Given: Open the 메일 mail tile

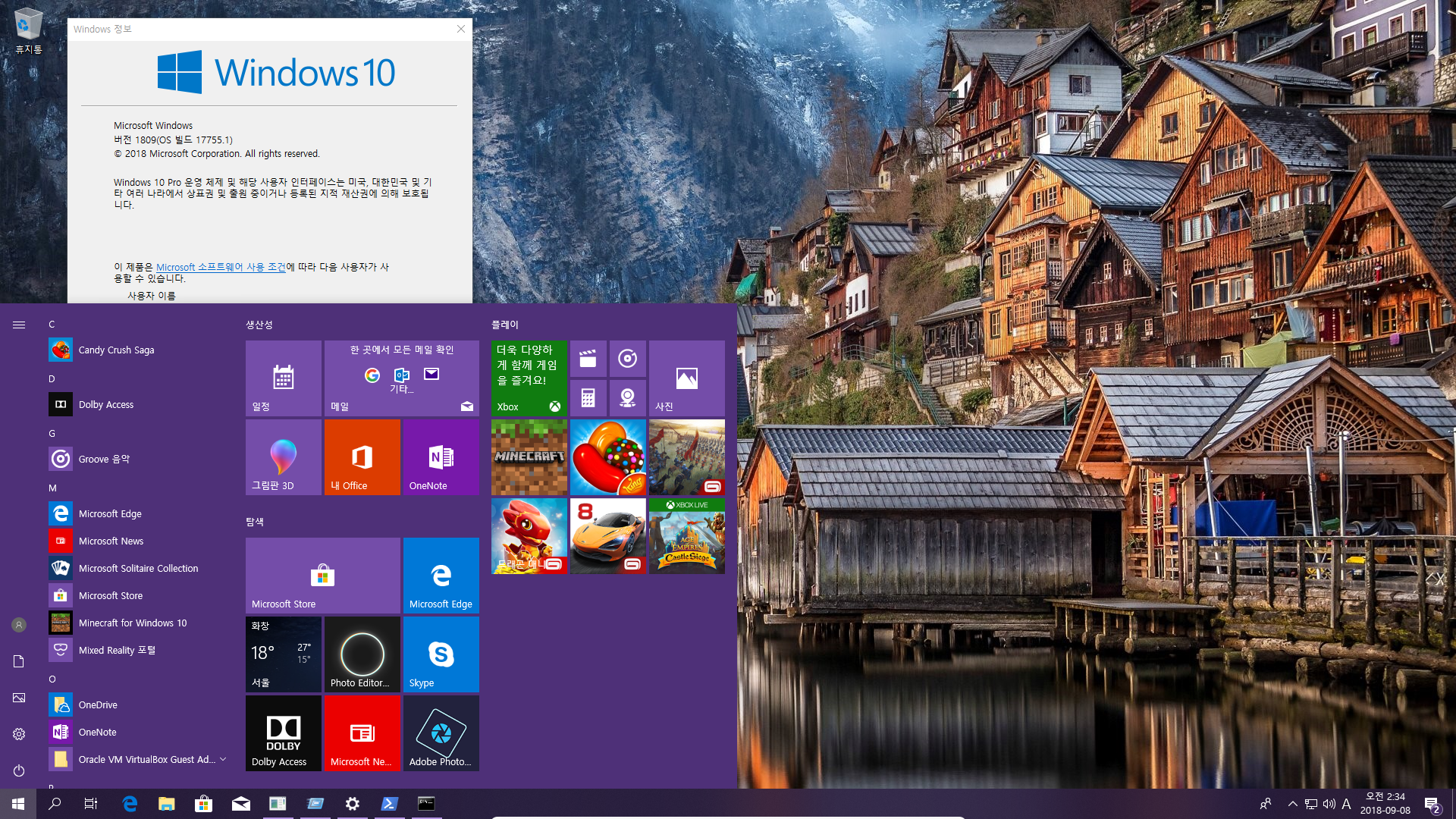Looking at the screenshot, I should (402, 378).
